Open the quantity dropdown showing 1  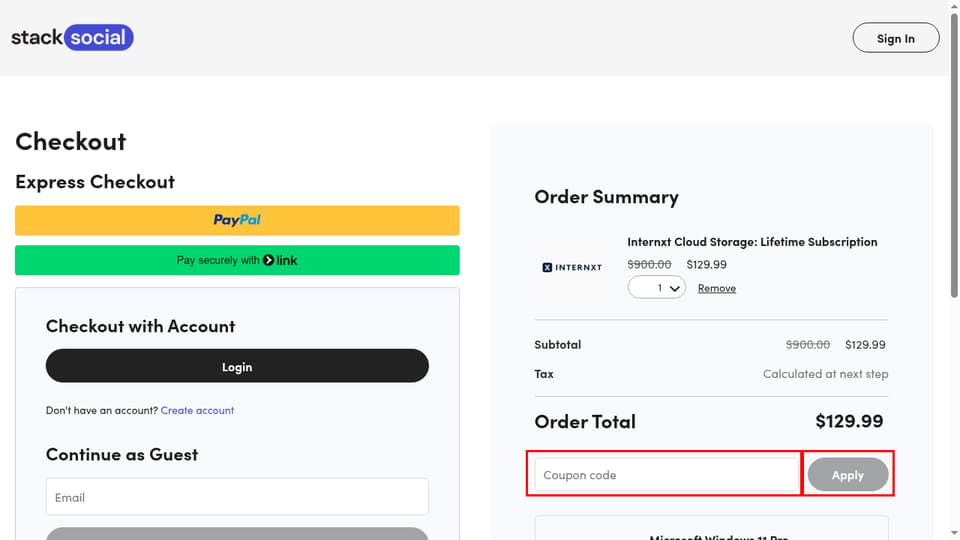[x=656, y=287]
